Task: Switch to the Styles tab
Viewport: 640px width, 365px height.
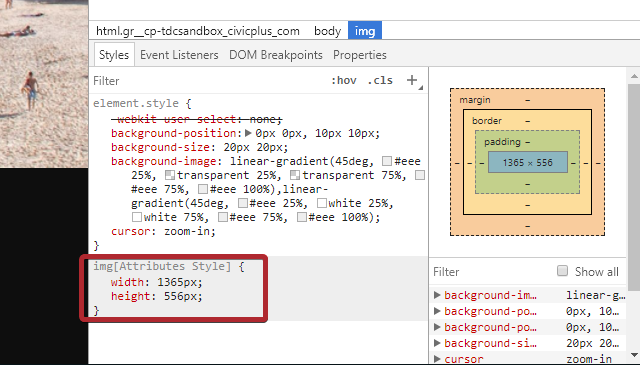Action: [x=114, y=55]
